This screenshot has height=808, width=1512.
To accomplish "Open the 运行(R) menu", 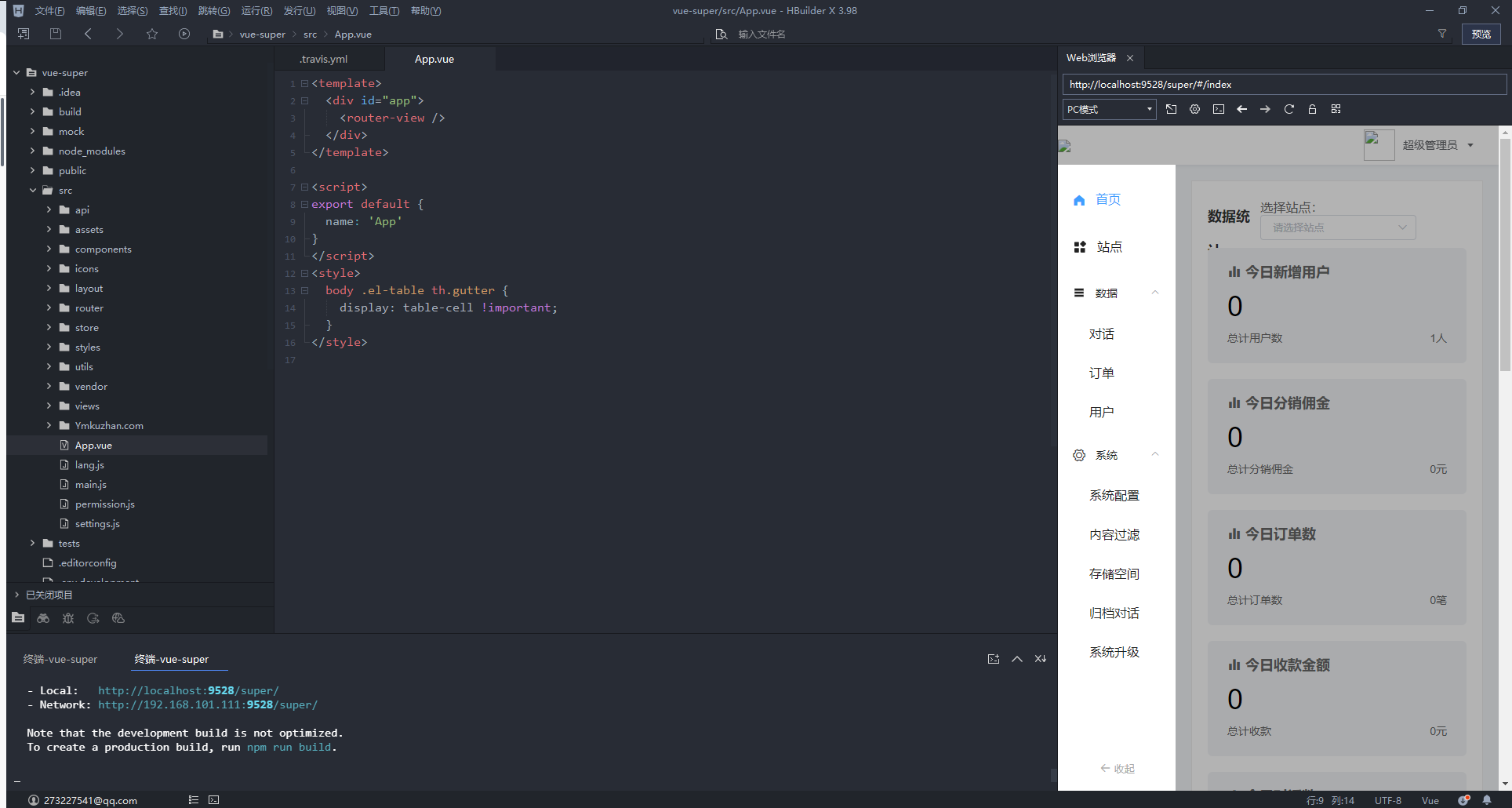I will click(x=256, y=11).
